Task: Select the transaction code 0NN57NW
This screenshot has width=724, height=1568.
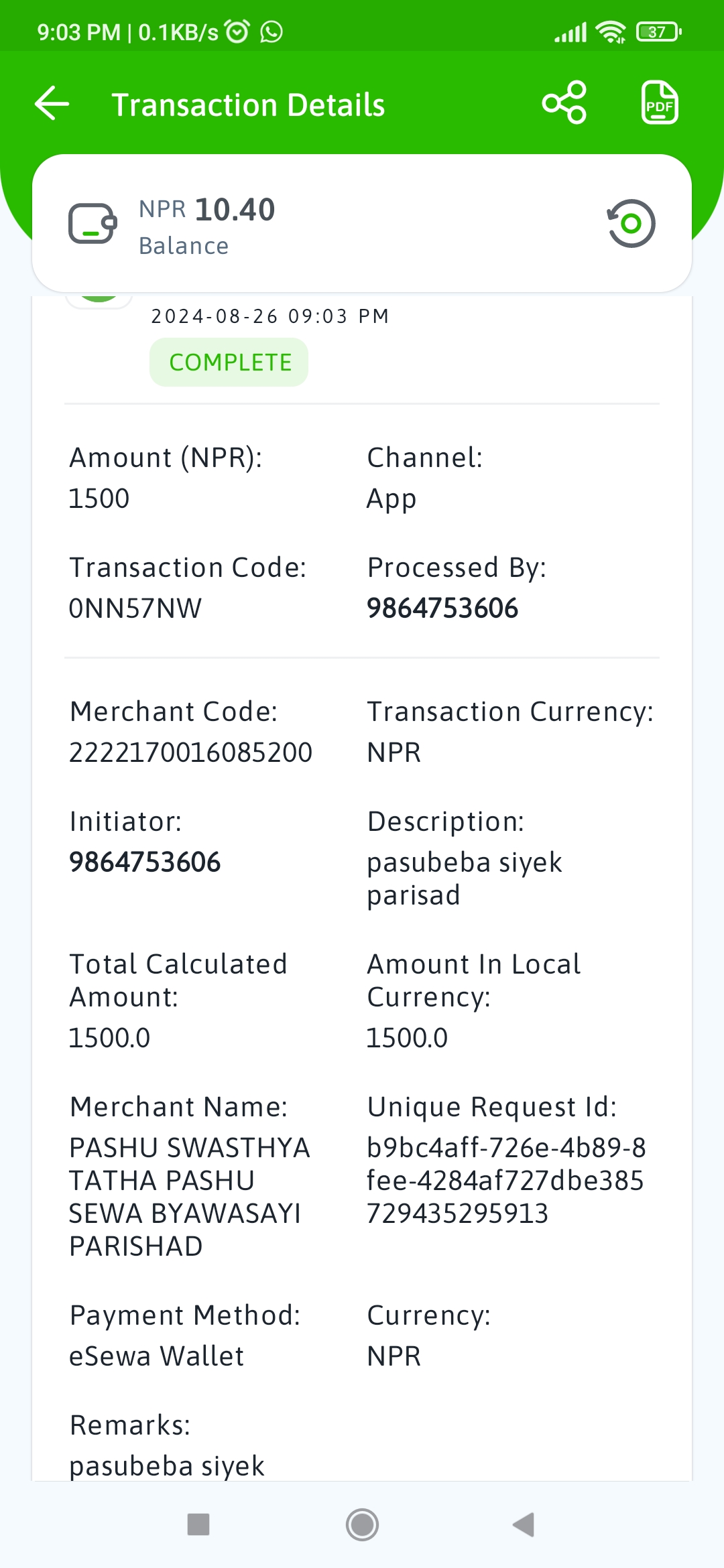Action: pyautogui.click(x=135, y=608)
